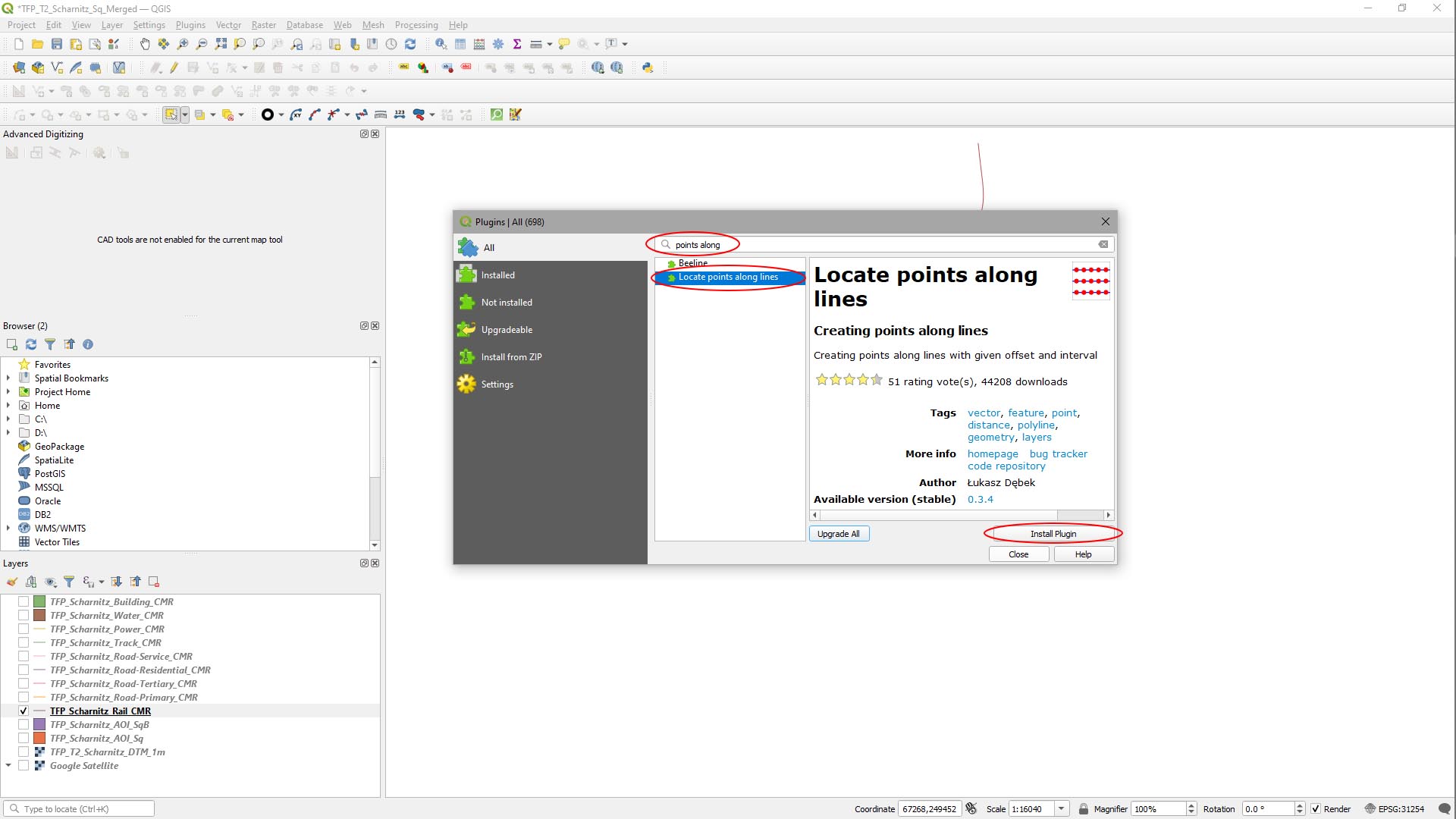This screenshot has width=1456, height=819.
Task: Click the Open Data Source Manager icon
Action: pos(19,67)
